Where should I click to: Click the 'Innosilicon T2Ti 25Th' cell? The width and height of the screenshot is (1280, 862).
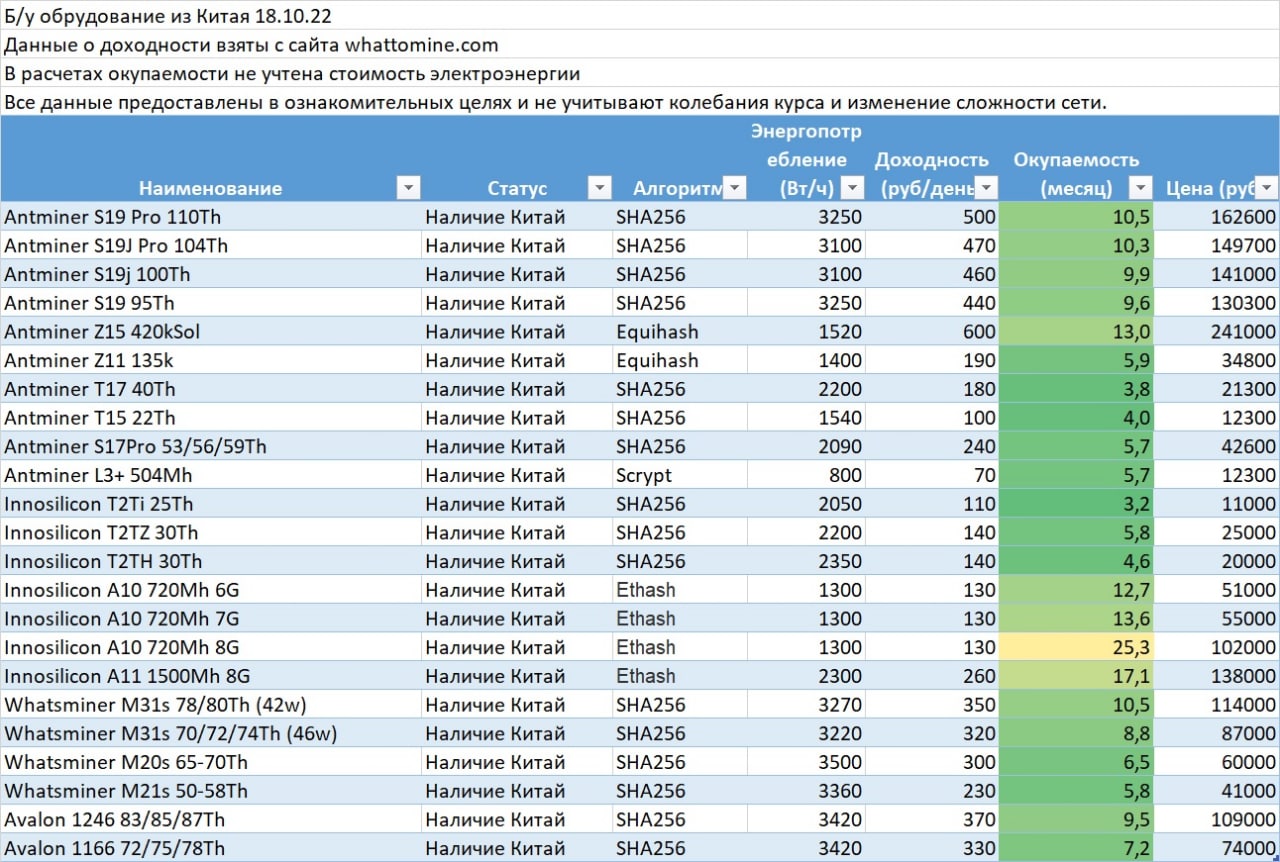[210, 504]
